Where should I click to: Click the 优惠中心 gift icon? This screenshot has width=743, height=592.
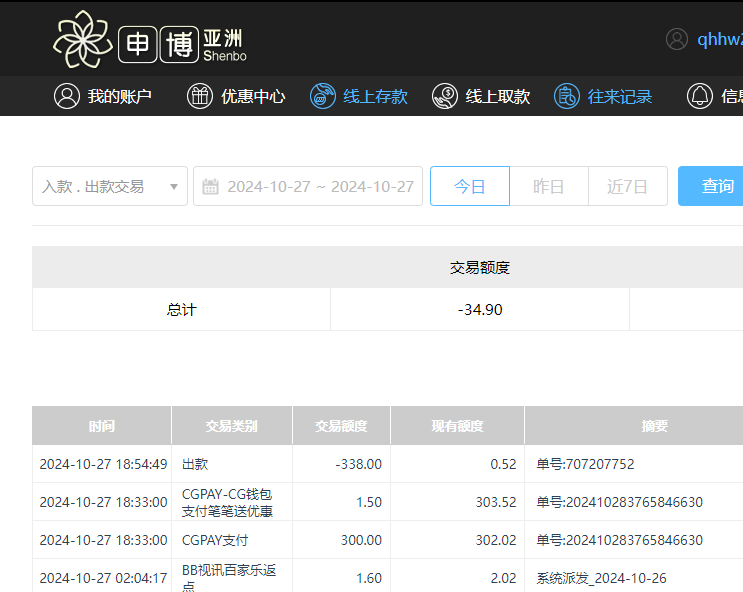point(200,96)
